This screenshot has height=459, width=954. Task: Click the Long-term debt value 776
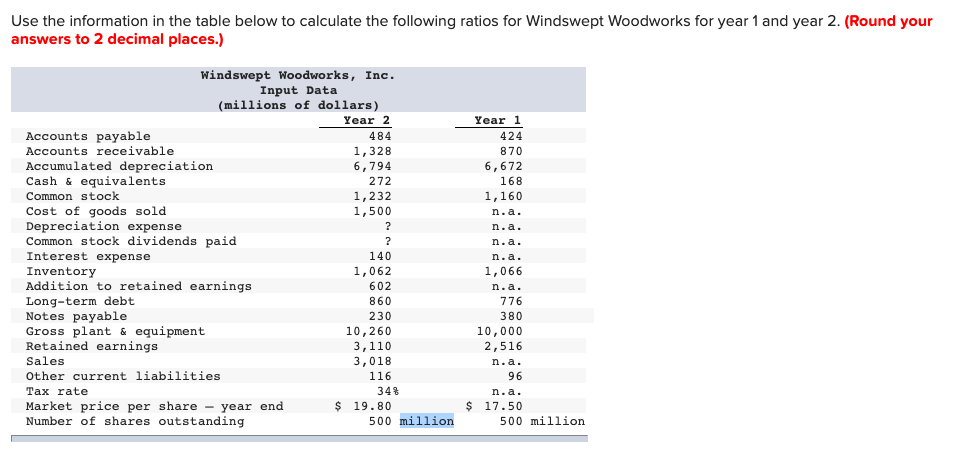click(510, 301)
